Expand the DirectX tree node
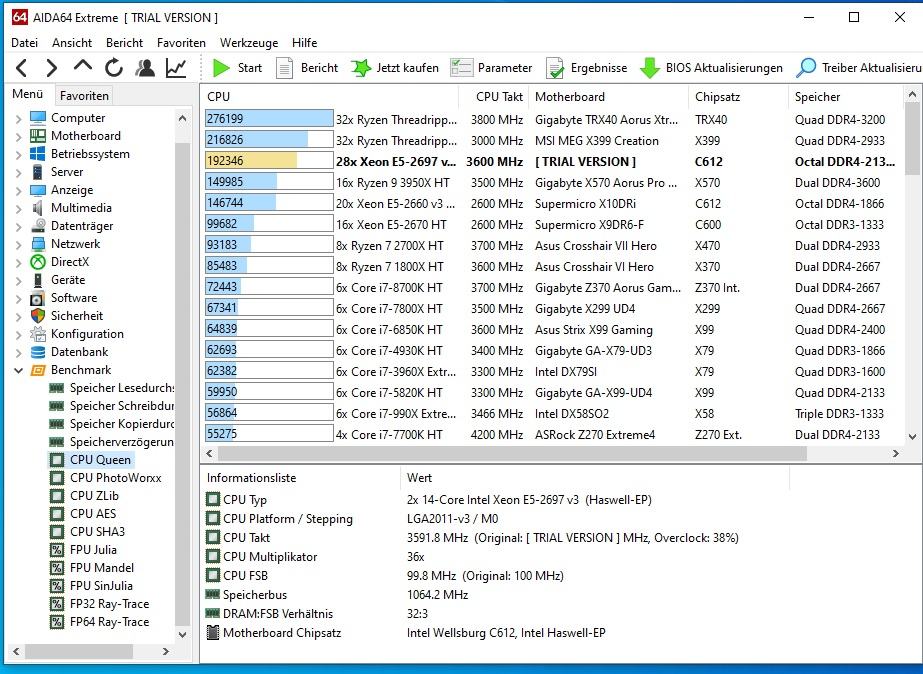This screenshot has height=674, width=923. click(x=18, y=263)
